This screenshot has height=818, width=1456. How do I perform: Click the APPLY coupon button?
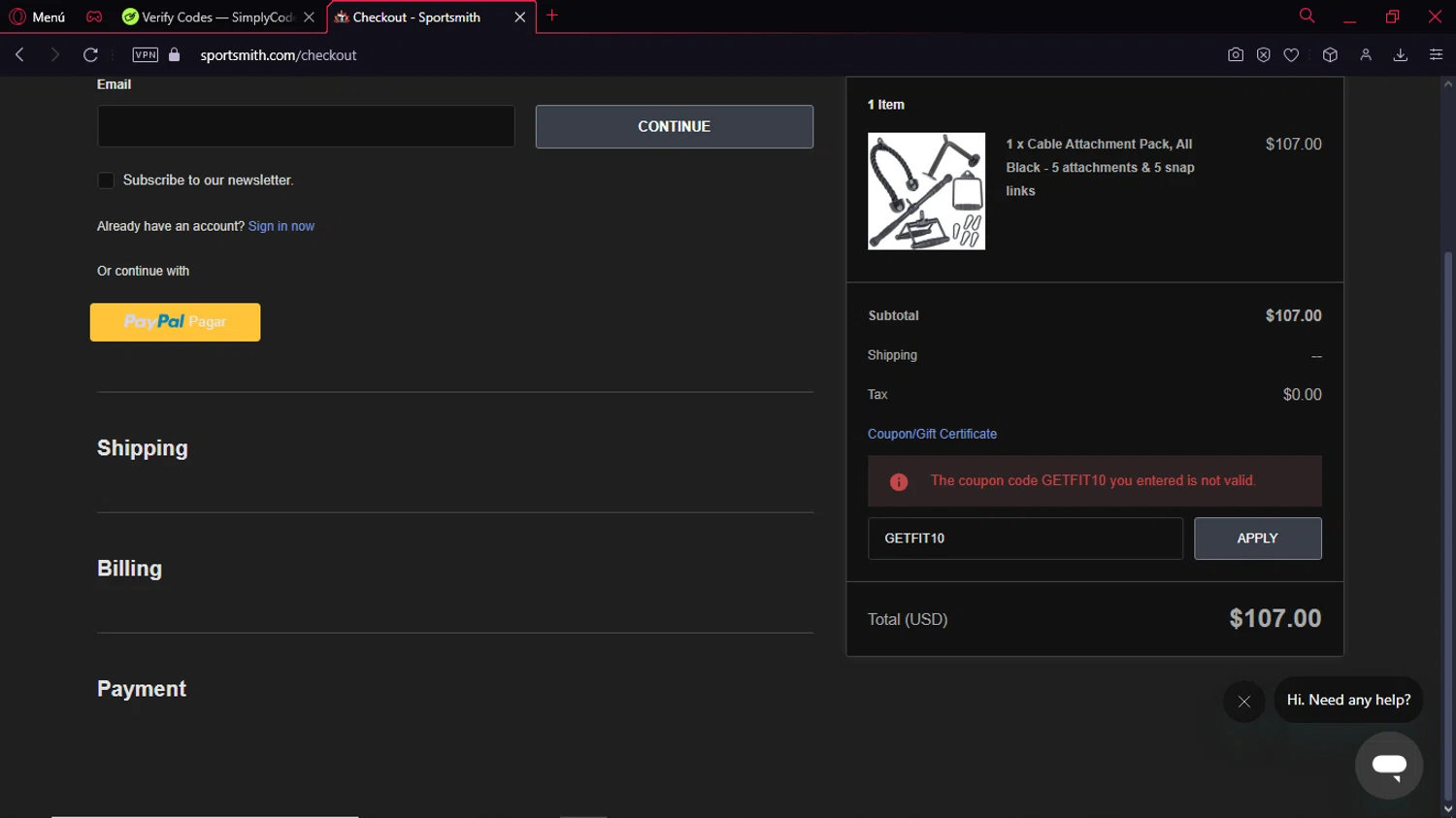click(1257, 539)
